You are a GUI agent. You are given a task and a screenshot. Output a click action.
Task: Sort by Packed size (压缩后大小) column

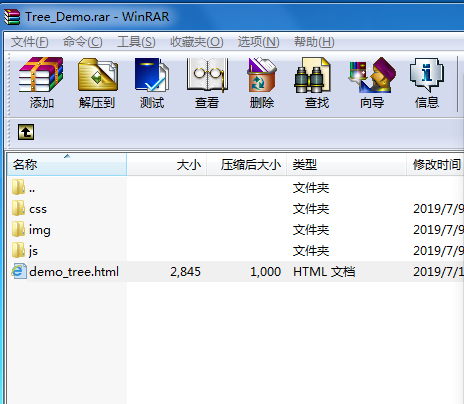[x=247, y=164]
